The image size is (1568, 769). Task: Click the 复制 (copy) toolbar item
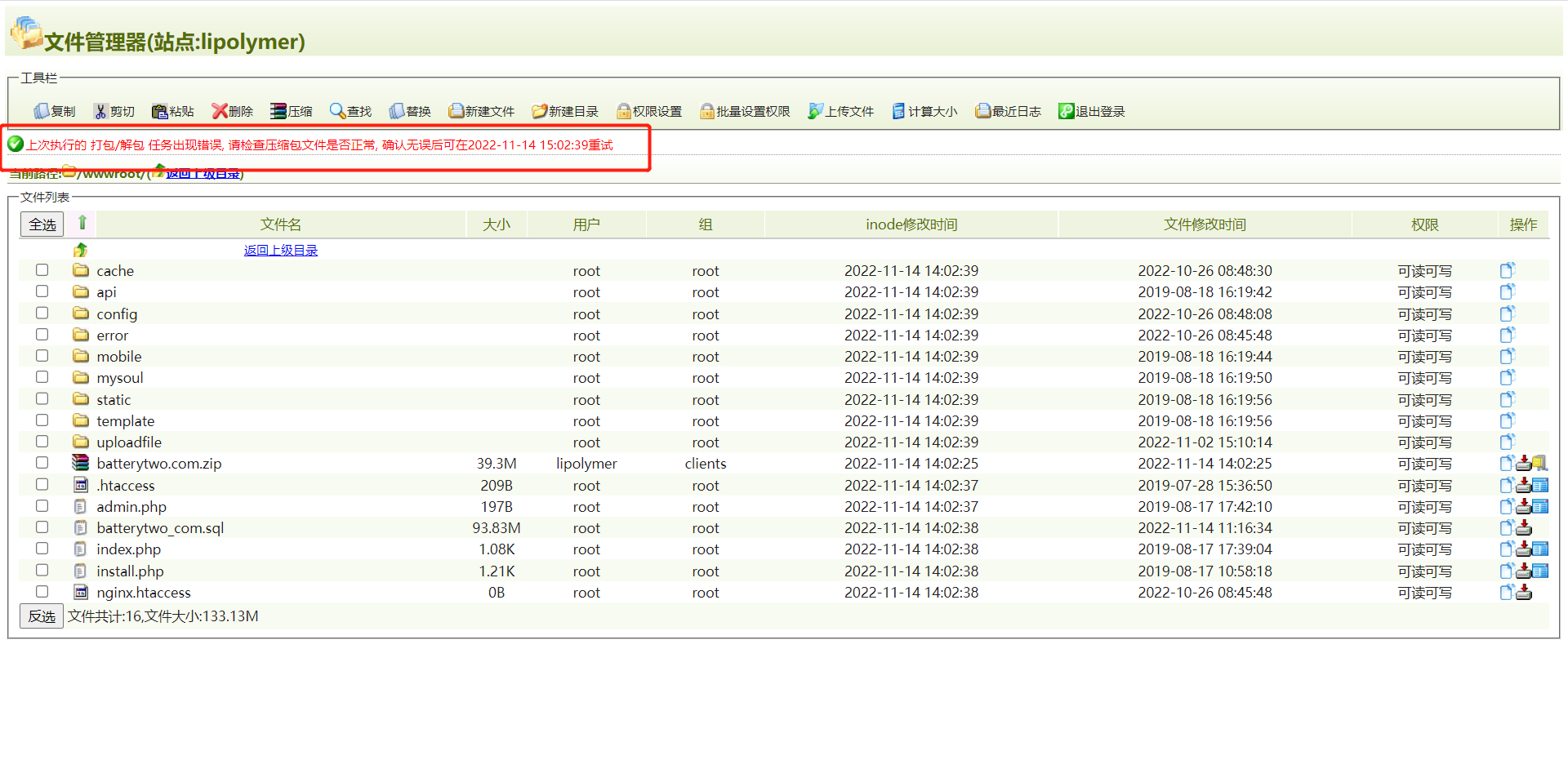[x=55, y=111]
